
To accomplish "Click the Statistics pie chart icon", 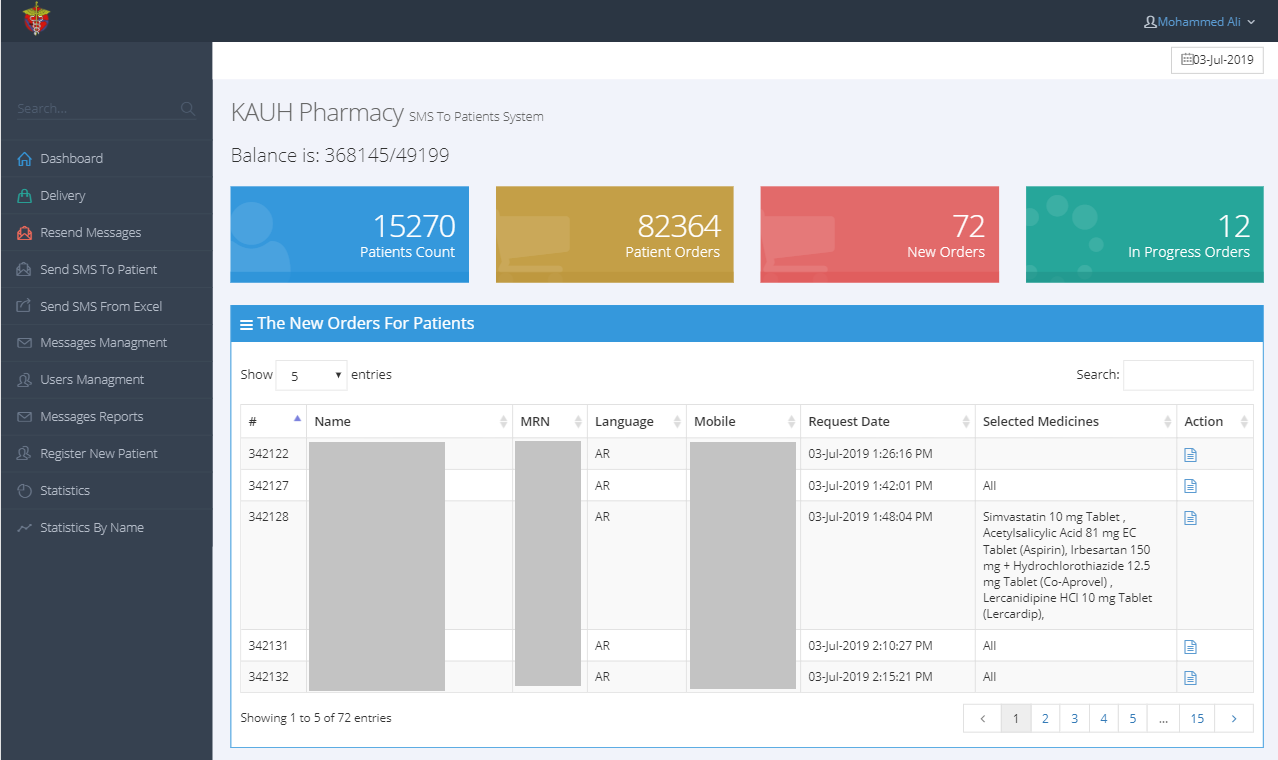I will (x=25, y=491).
